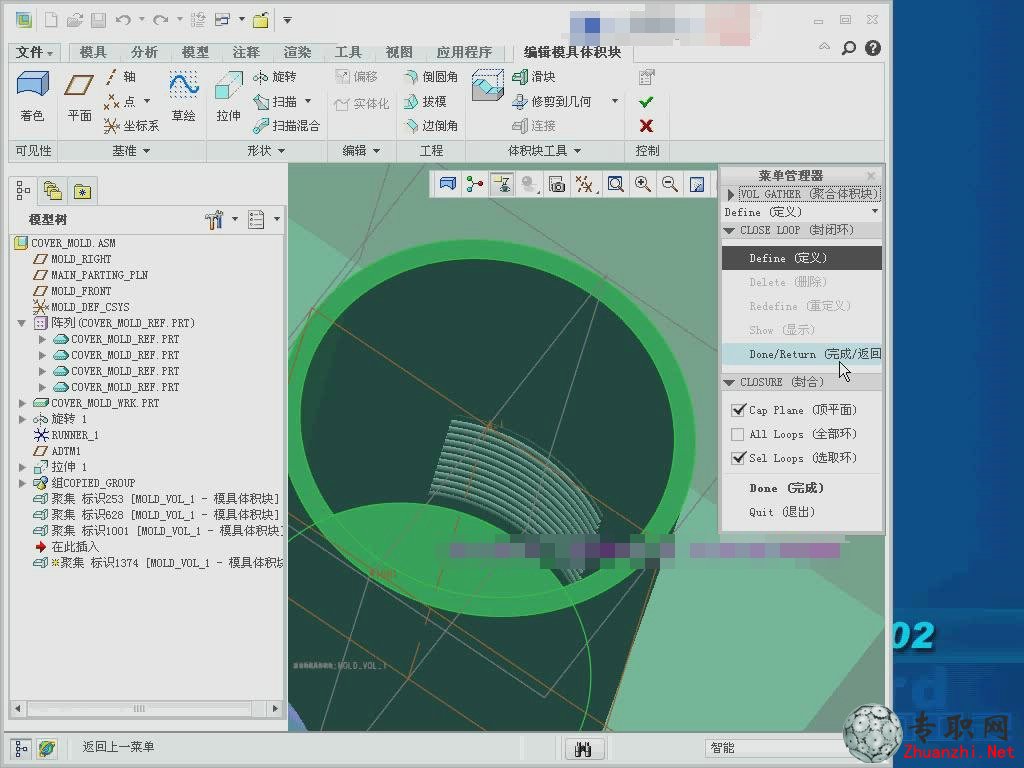The width and height of the screenshot is (1024, 768).
Task: Open the model tree columns display icon
Action: 256,220
